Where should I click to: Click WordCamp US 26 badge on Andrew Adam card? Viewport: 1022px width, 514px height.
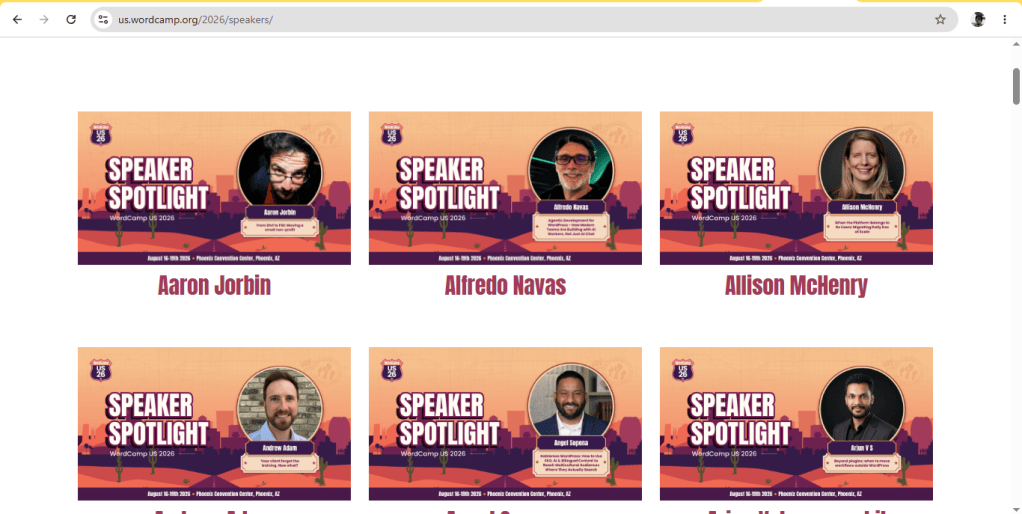tap(100, 370)
